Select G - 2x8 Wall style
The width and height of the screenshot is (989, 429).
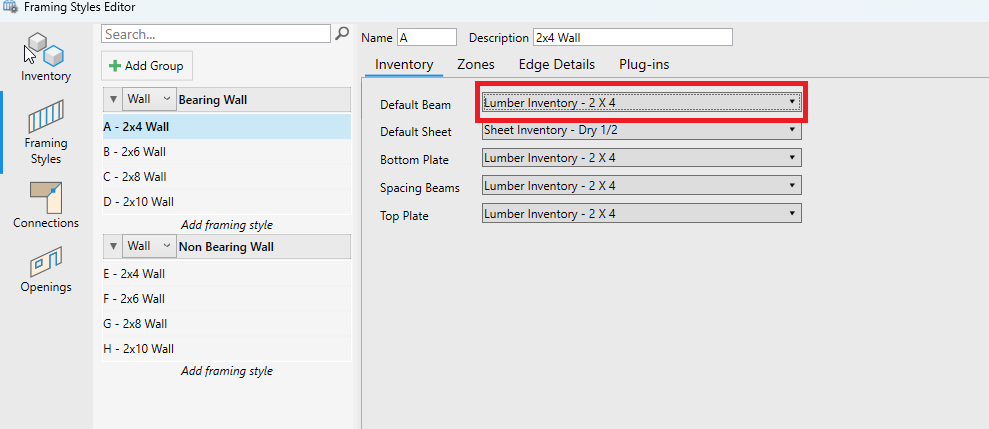[x=135, y=324]
